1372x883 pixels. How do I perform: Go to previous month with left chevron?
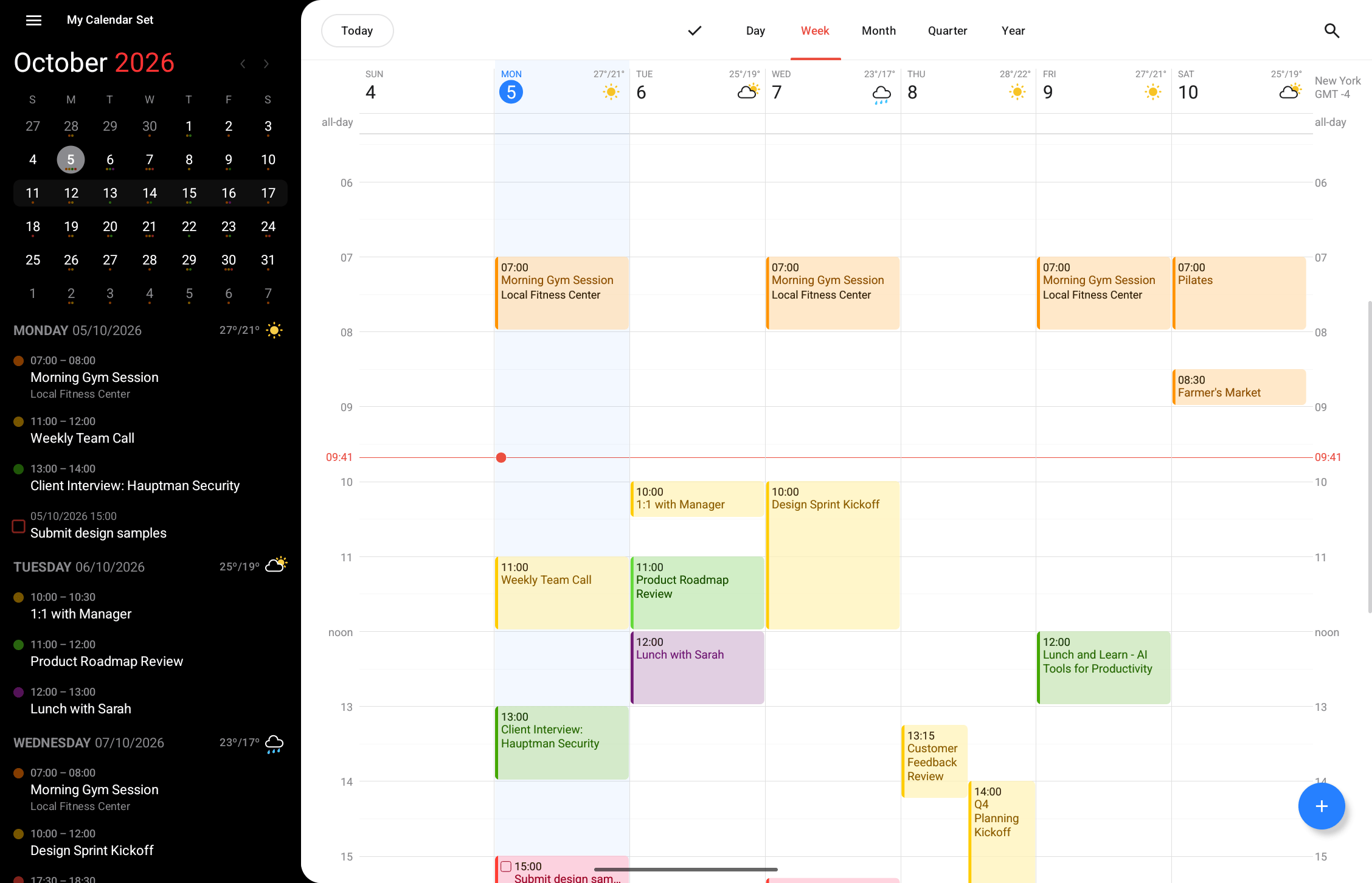[243, 64]
